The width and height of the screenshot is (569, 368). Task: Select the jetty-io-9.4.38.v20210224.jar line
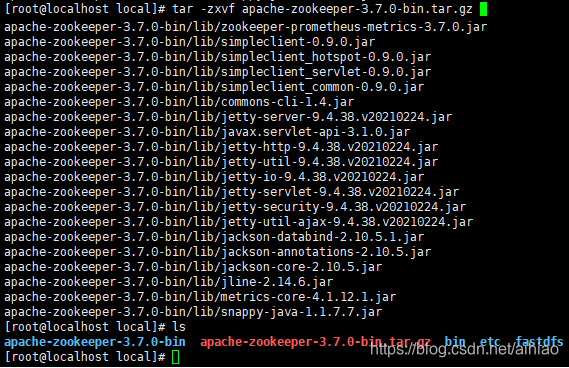[x=214, y=177]
